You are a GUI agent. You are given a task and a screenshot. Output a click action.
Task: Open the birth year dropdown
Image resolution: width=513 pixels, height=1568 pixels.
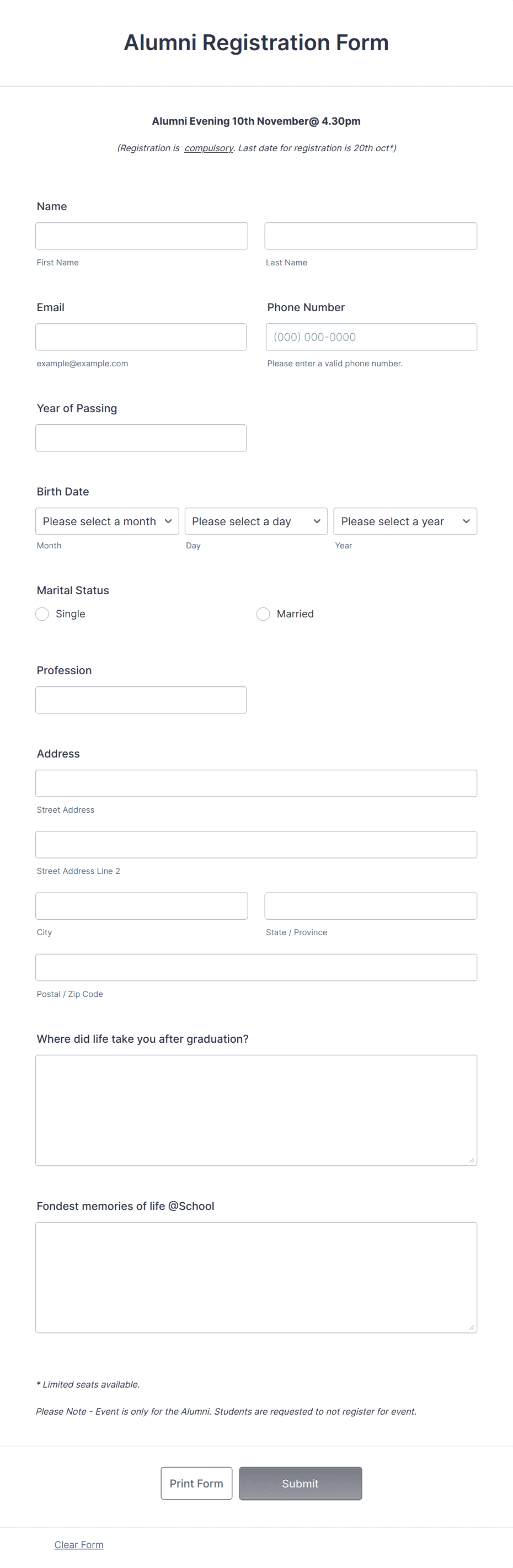pos(405,521)
